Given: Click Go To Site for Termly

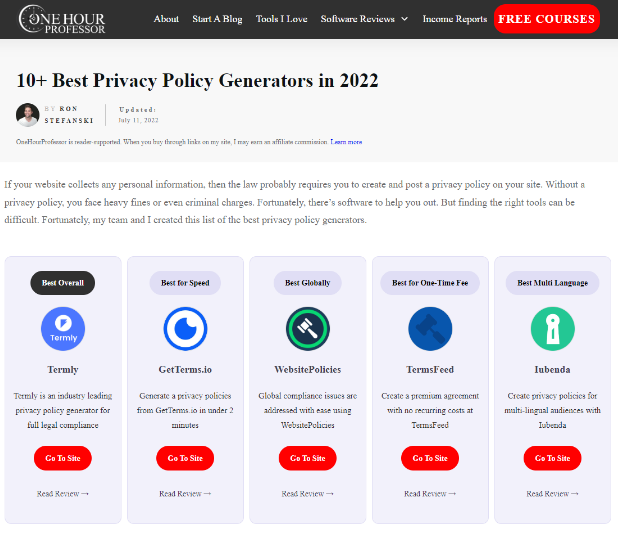Looking at the screenshot, I should (63, 458).
